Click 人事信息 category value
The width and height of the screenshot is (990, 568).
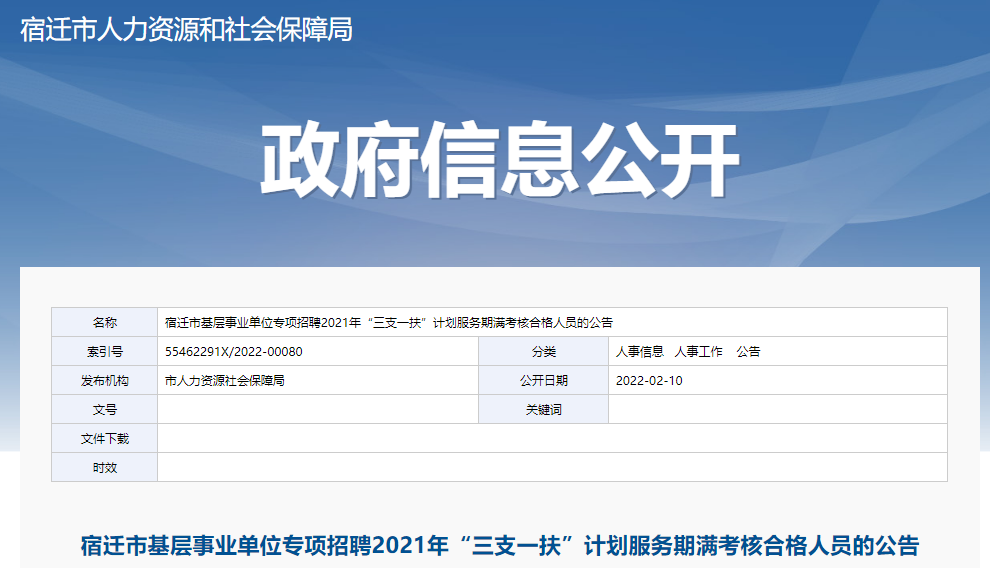tap(640, 352)
